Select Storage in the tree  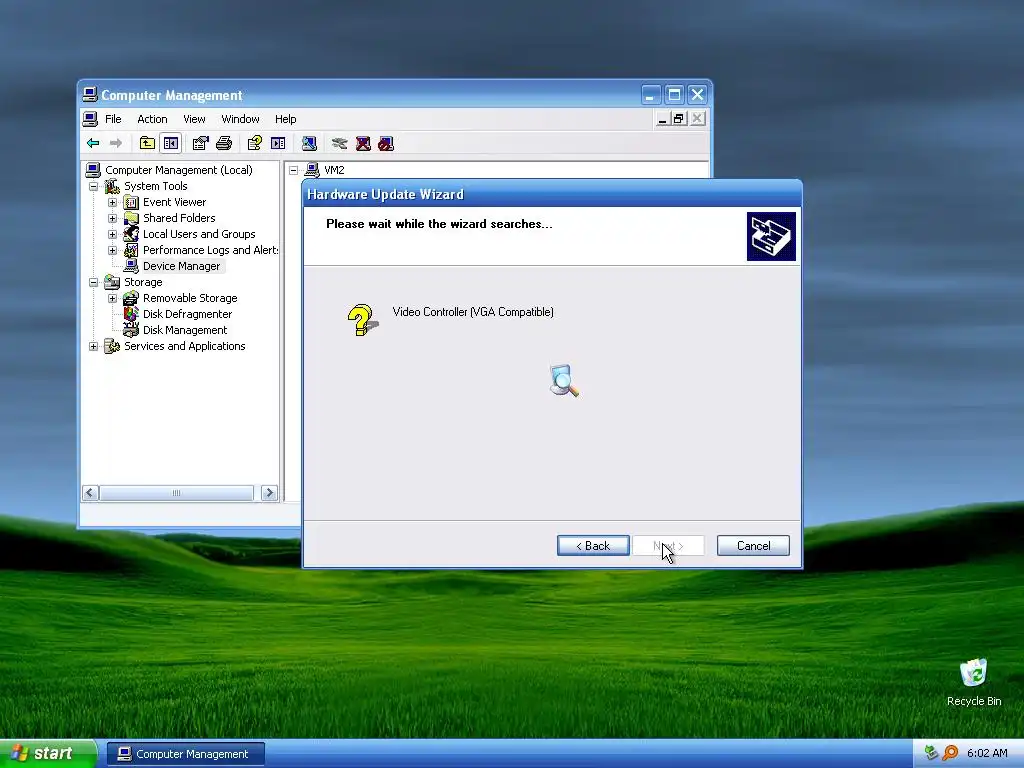(x=143, y=282)
